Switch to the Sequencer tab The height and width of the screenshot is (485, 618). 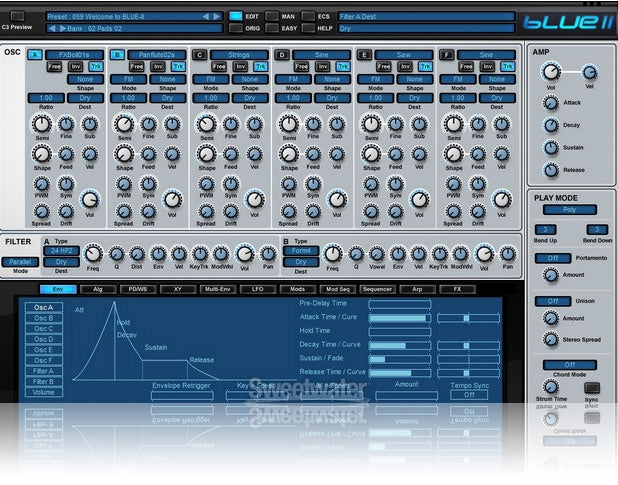[377, 289]
